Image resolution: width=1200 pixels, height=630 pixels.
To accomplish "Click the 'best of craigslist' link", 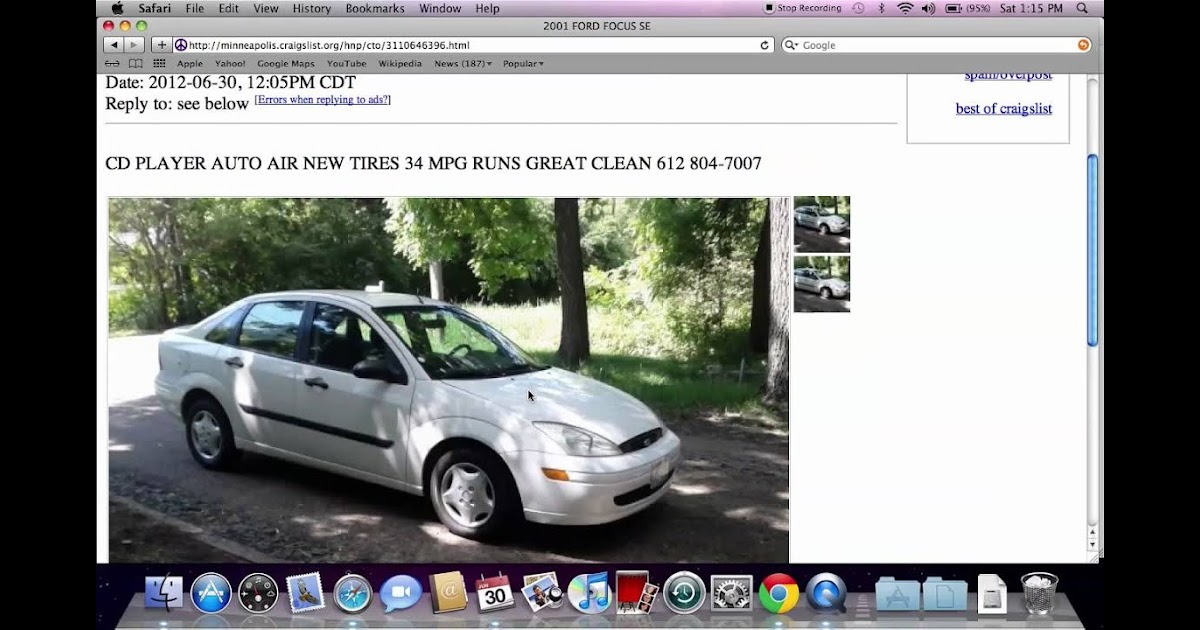I will pos(1004,109).
